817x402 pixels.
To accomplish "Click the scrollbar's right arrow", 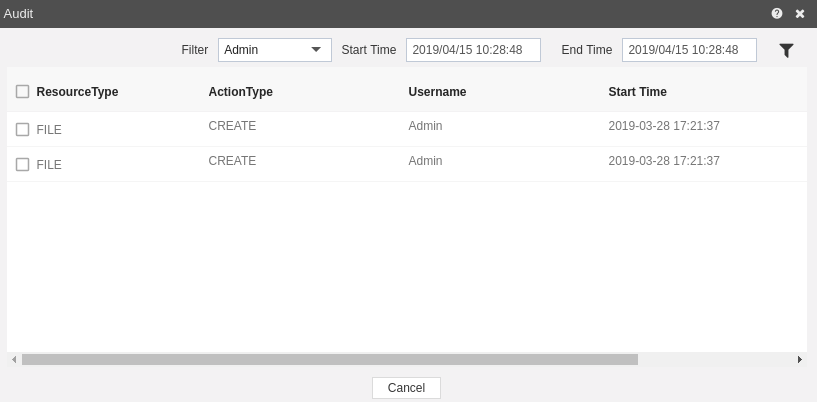I will coord(800,359).
